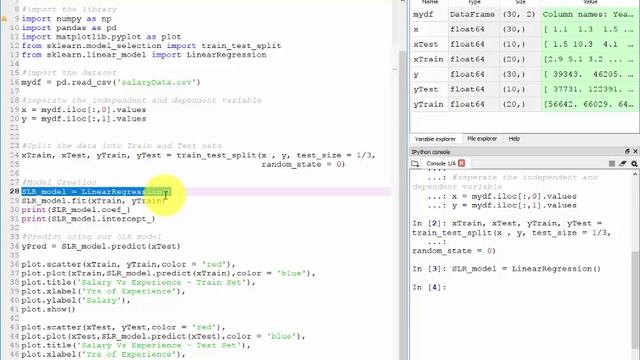Select the yTest variable name cell
Image resolution: width=640 pixels, height=360 pixels.
425,89
